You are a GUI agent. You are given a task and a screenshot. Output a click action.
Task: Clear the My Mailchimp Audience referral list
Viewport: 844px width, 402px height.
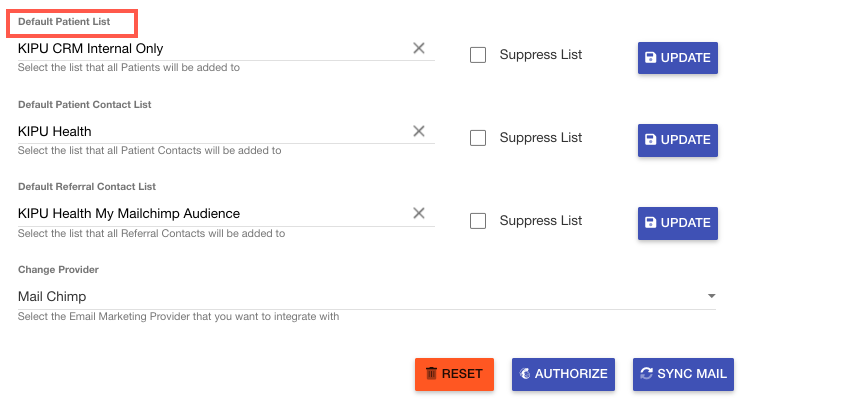tap(419, 213)
